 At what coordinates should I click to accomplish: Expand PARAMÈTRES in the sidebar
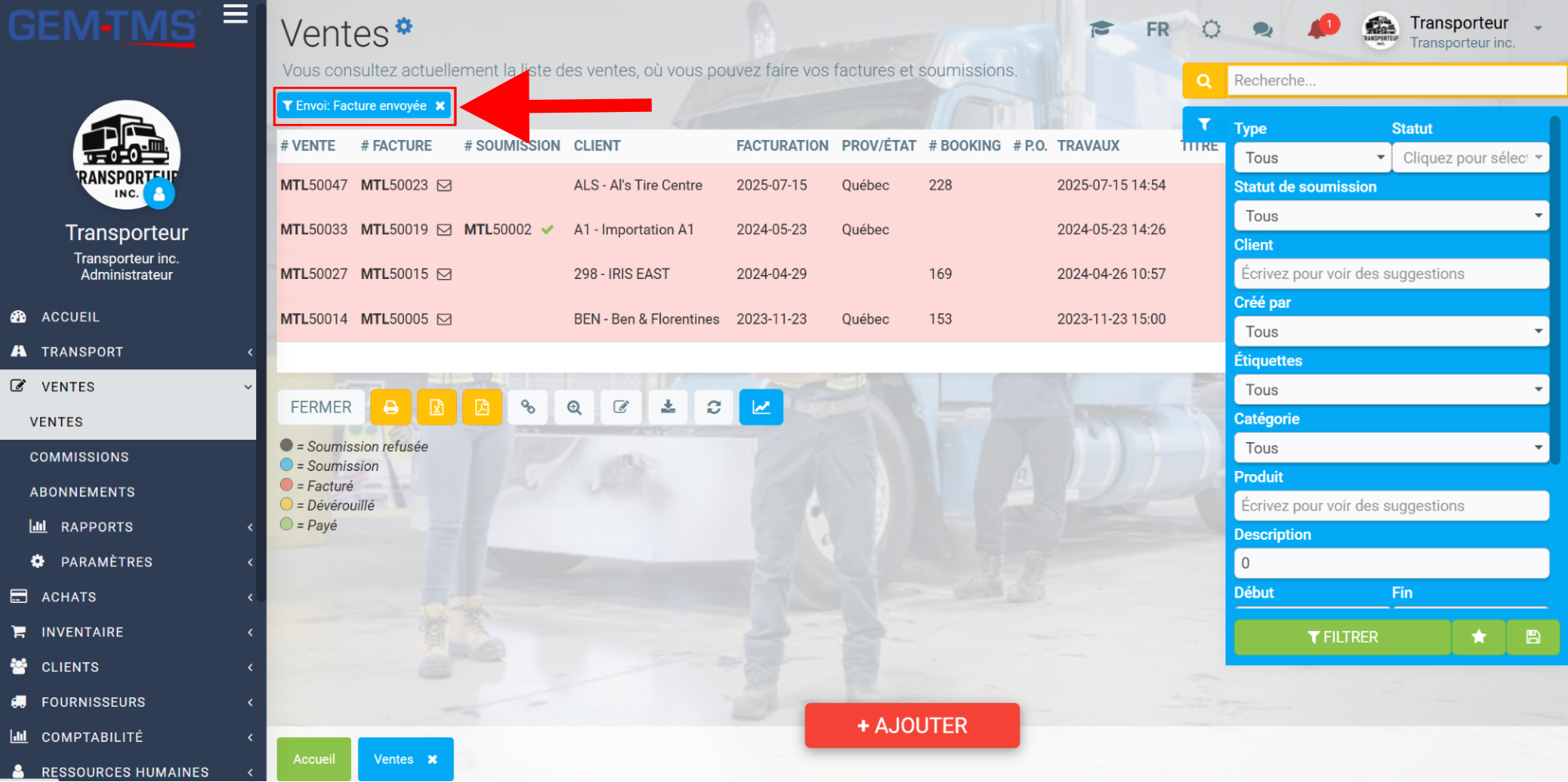[x=128, y=562]
